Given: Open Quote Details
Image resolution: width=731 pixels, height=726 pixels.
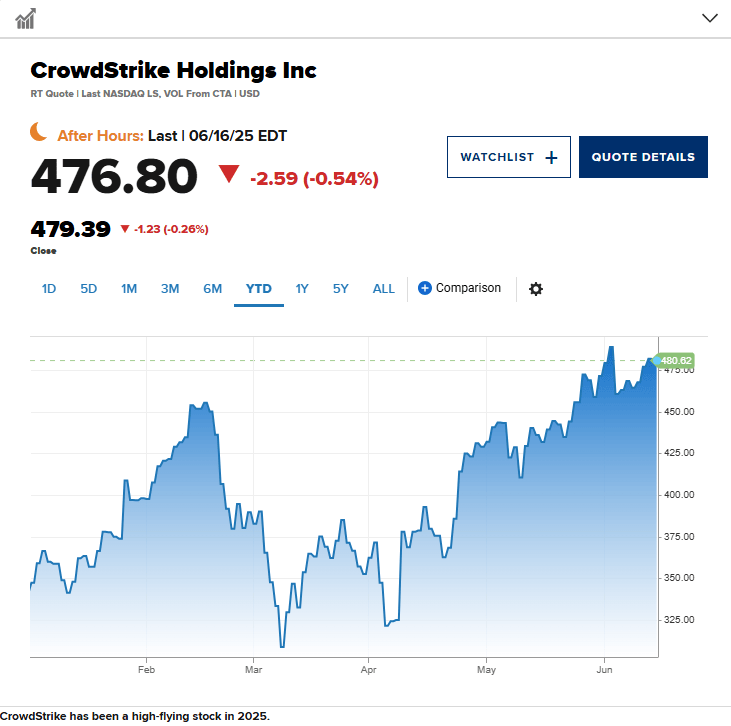Looking at the screenshot, I should coord(643,157).
